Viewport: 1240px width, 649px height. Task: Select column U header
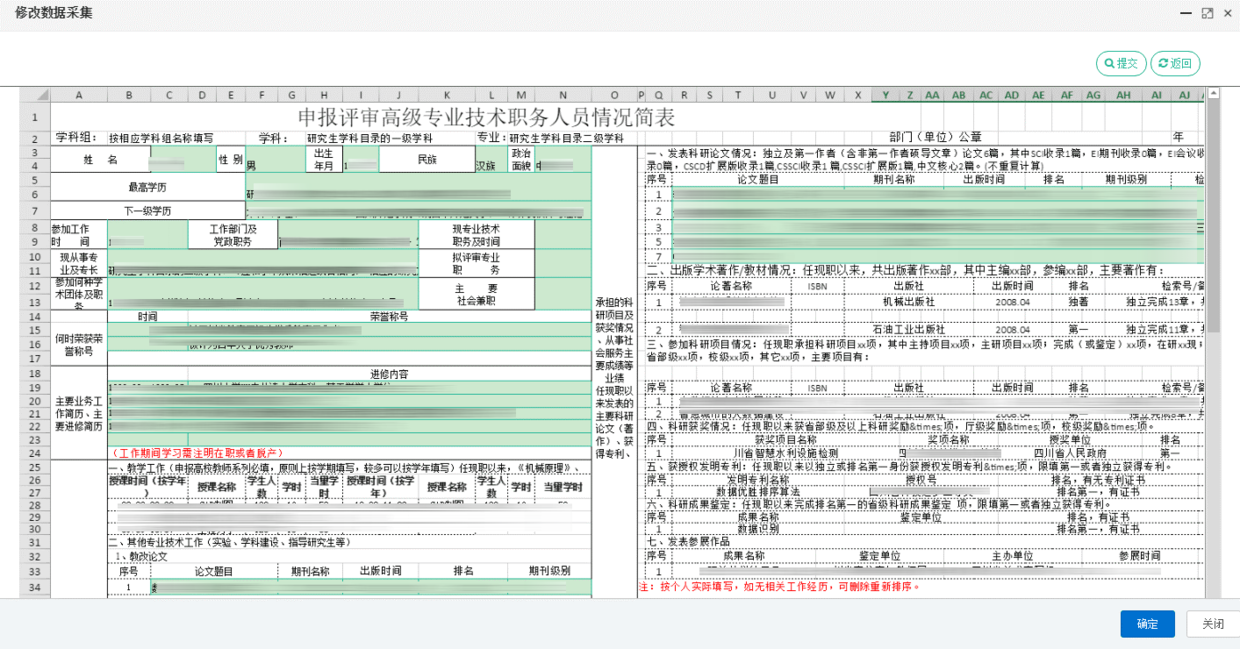773,95
